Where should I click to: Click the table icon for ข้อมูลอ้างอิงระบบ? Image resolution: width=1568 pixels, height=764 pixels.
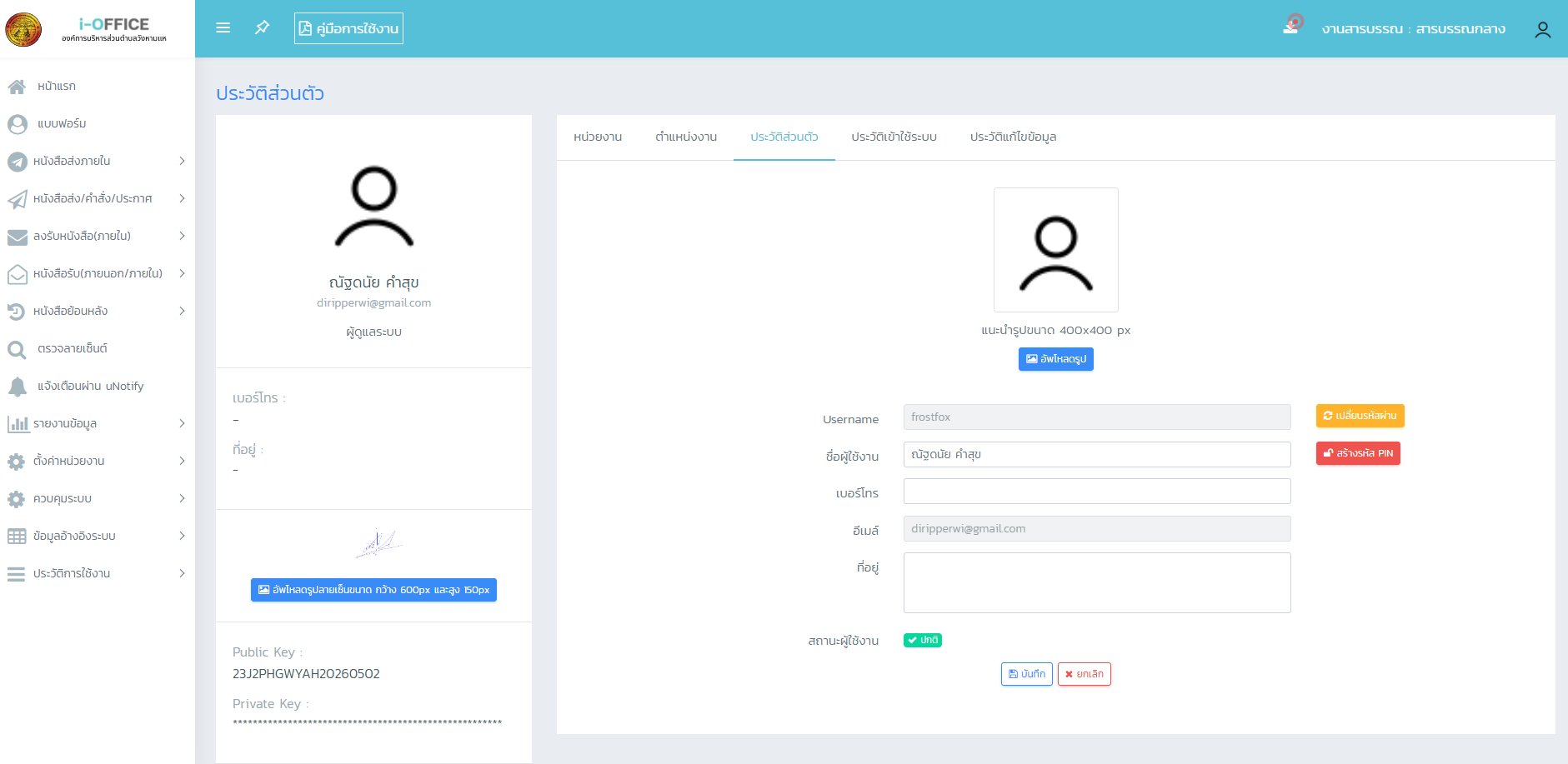pyautogui.click(x=17, y=537)
